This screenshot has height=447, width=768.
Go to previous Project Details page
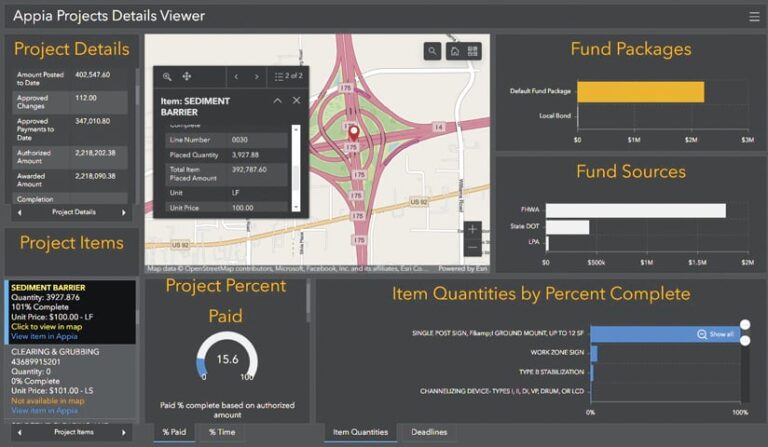(x=20, y=212)
